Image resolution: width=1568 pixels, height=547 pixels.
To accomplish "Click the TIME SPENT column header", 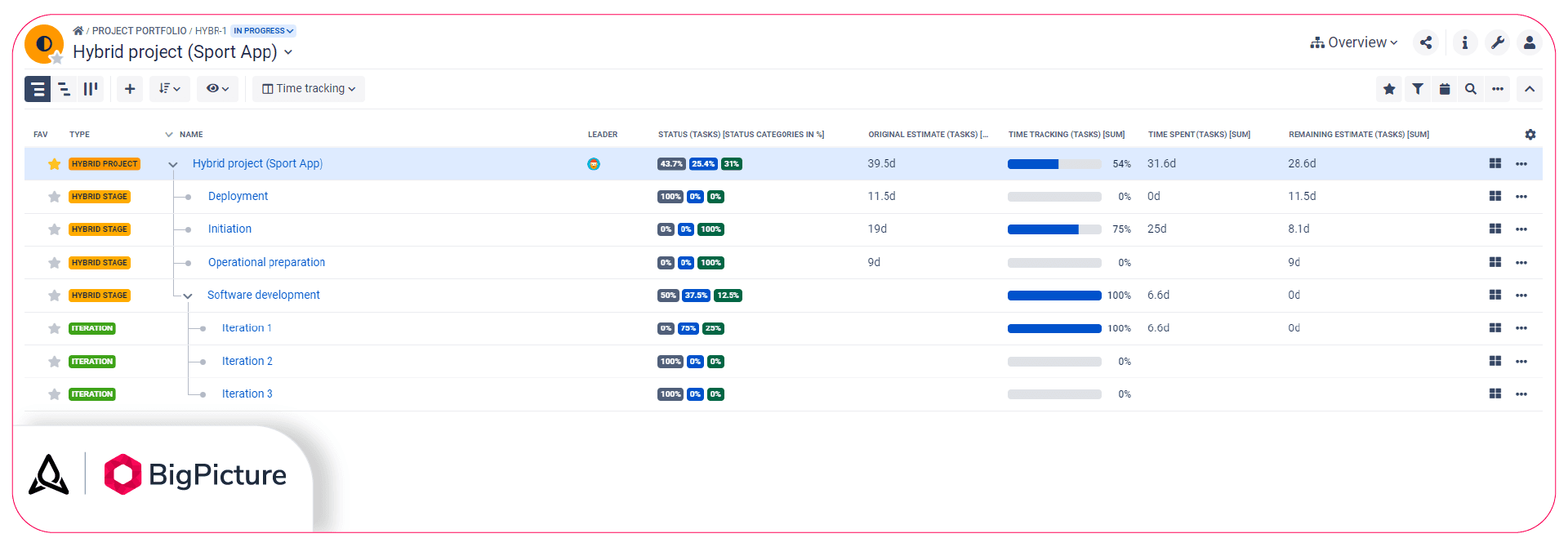I will [x=1199, y=135].
